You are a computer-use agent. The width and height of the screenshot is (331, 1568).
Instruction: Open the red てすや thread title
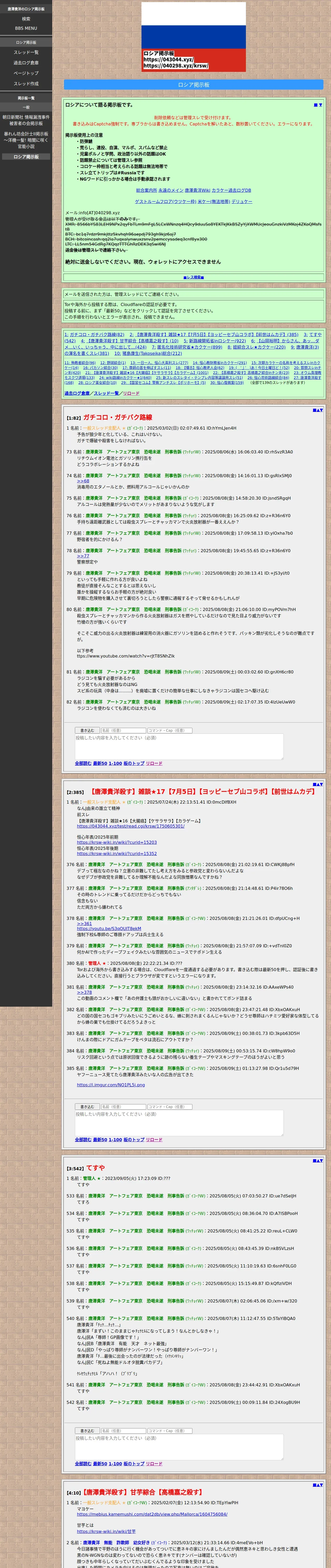point(96,1168)
